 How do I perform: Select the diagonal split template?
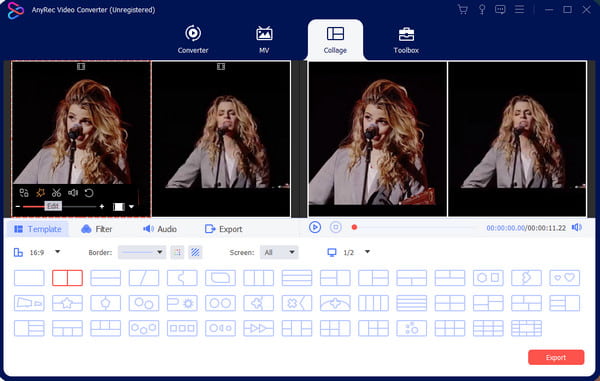click(144, 278)
